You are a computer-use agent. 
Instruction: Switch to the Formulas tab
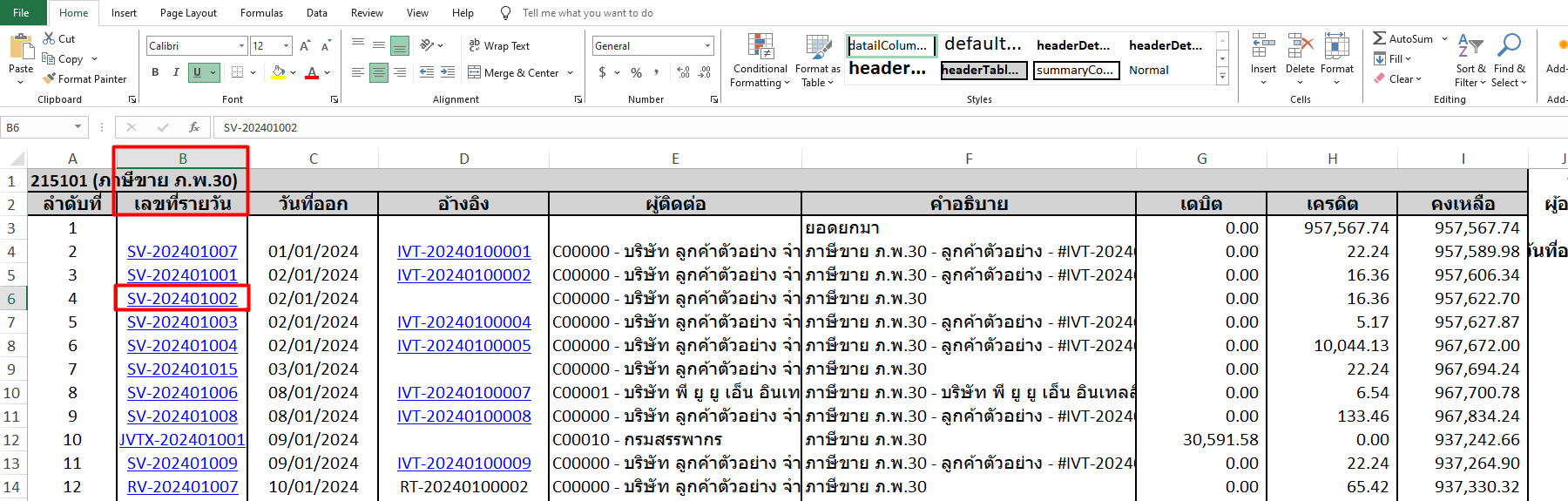pos(261,13)
